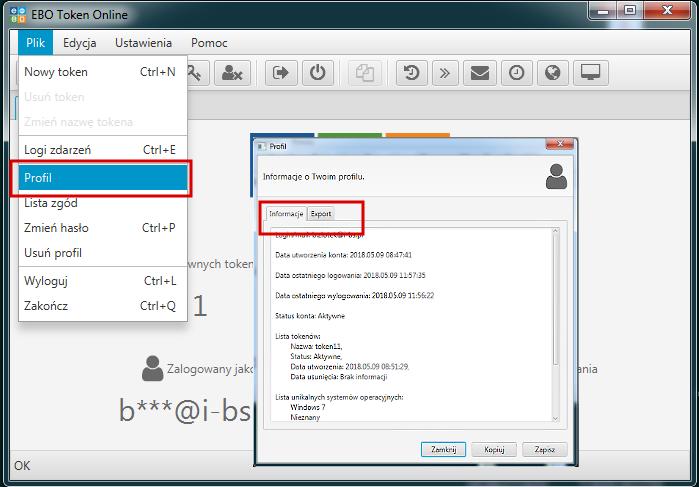This screenshot has width=699, height=487.
Task: Click the 'Nazwa: token11,' line
Action: tap(317, 346)
